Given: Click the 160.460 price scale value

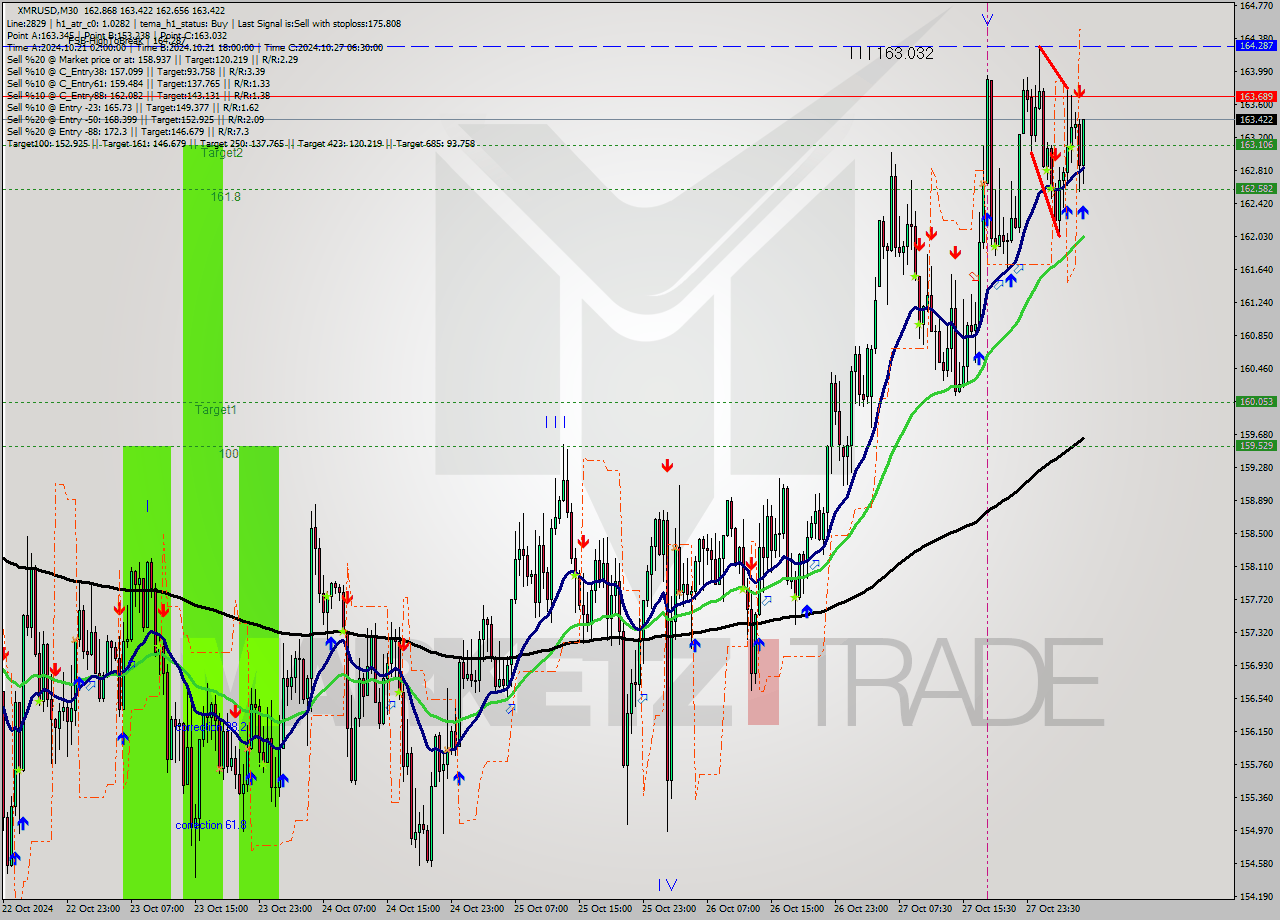Looking at the screenshot, I should tap(1256, 368).
